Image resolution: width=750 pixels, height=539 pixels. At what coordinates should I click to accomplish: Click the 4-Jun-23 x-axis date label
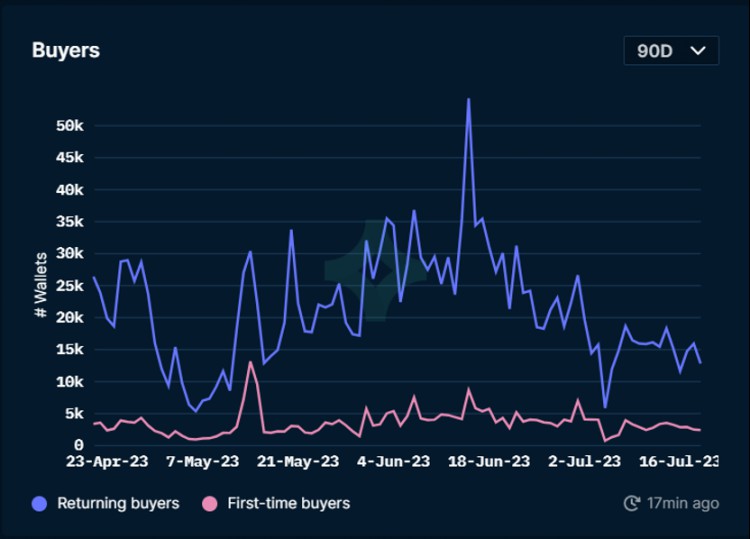point(394,461)
